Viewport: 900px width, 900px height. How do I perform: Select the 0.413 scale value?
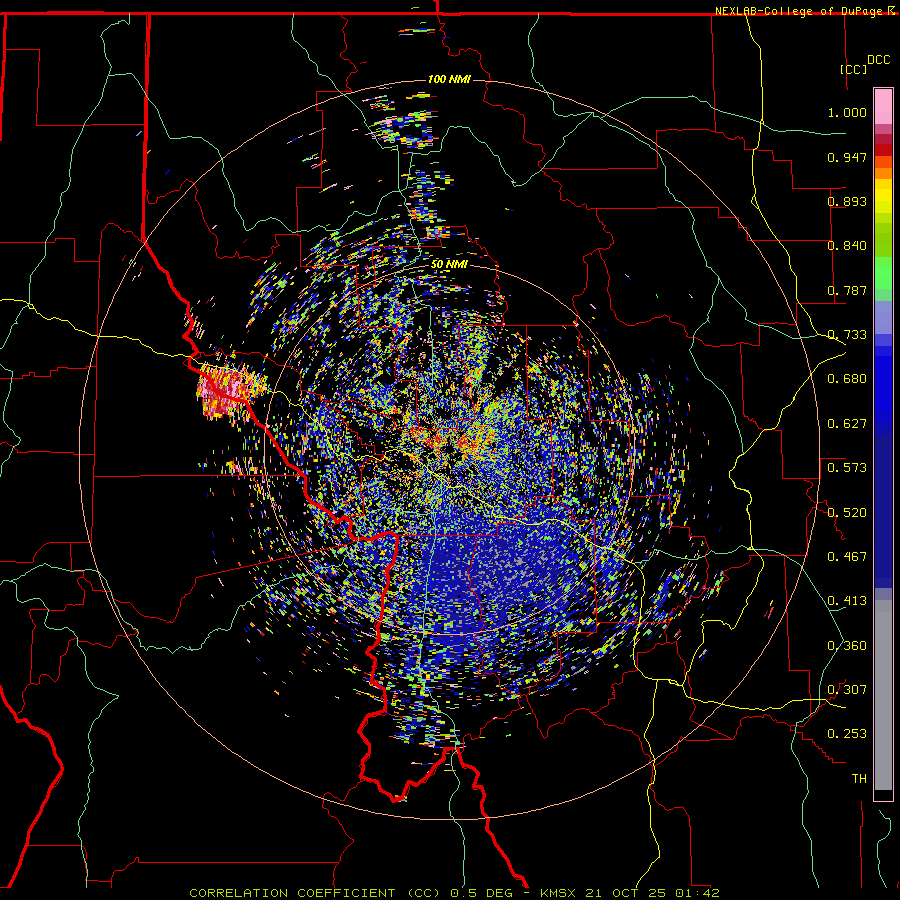coord(847,601)
